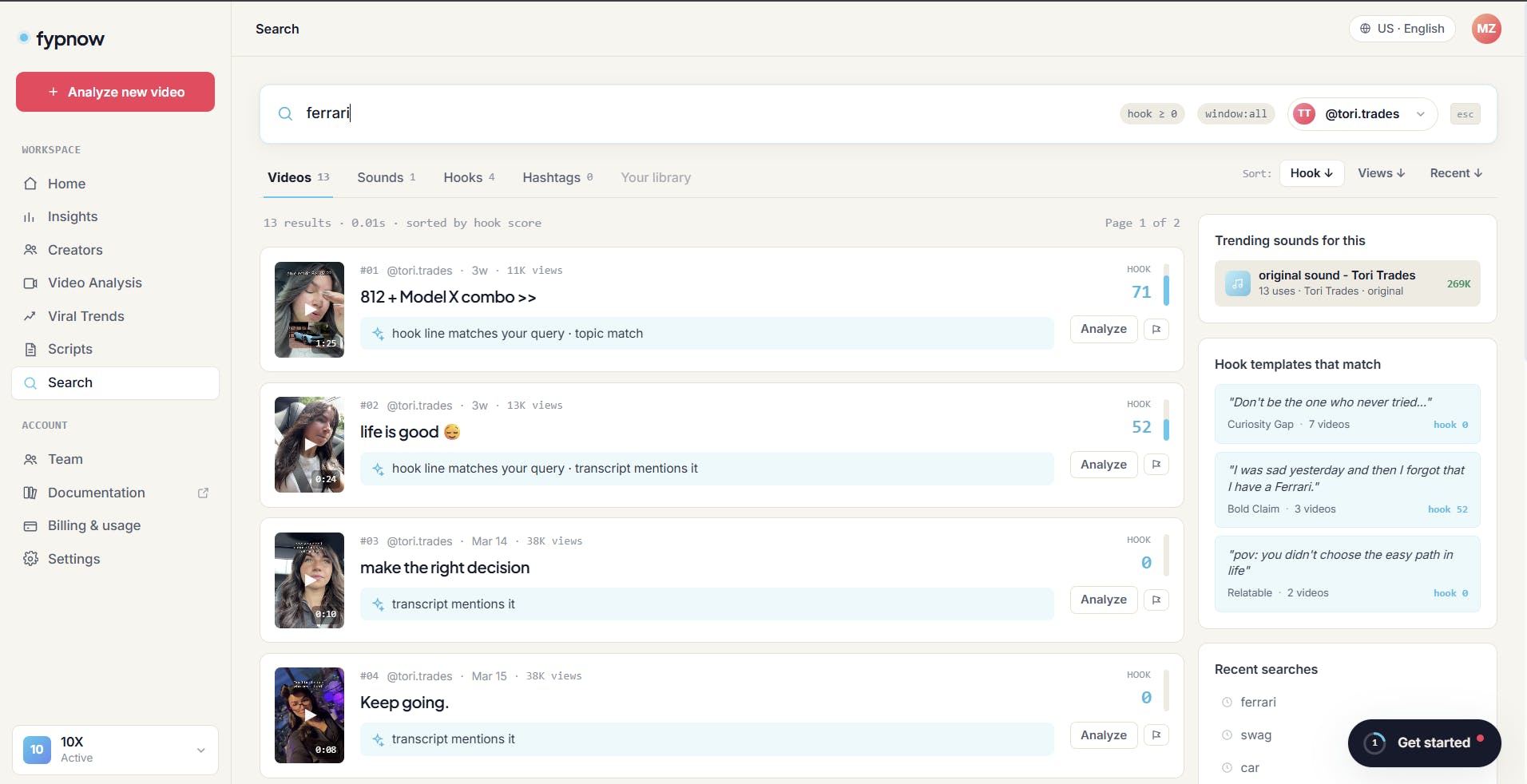Open the Get started checklist
Image resolution: width=1527 pixels, height=784 pixels.
pyautogui.click(x=1424, y=742)
